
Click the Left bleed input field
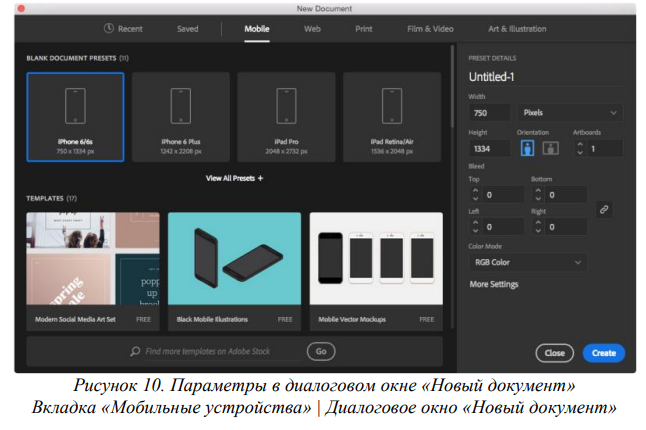[503, 227]
